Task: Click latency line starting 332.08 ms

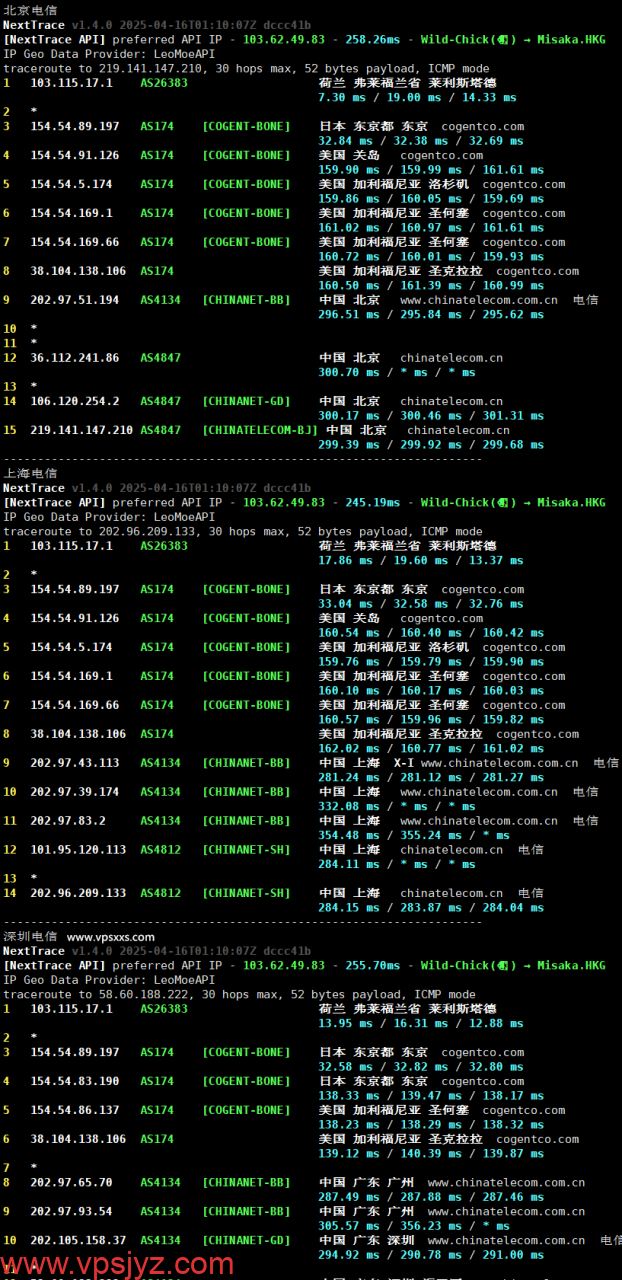Action: [397, 806]
